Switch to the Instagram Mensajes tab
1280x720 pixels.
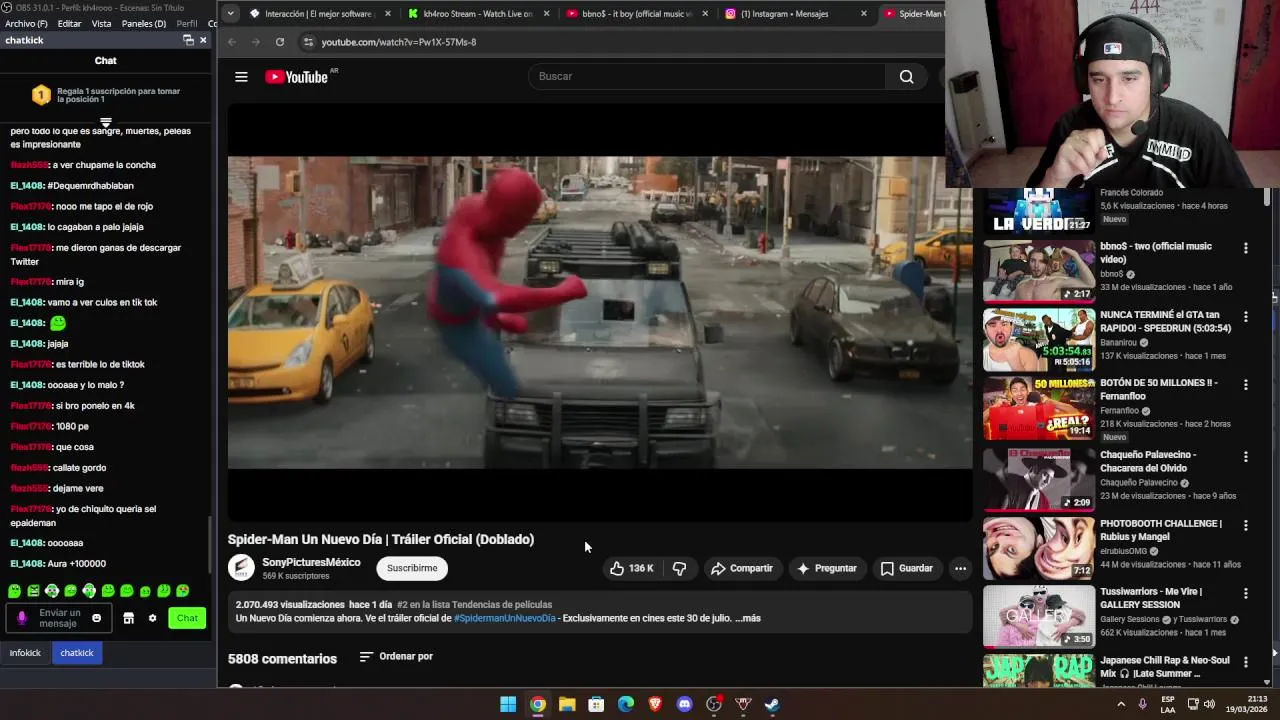(x=795, y=14)
